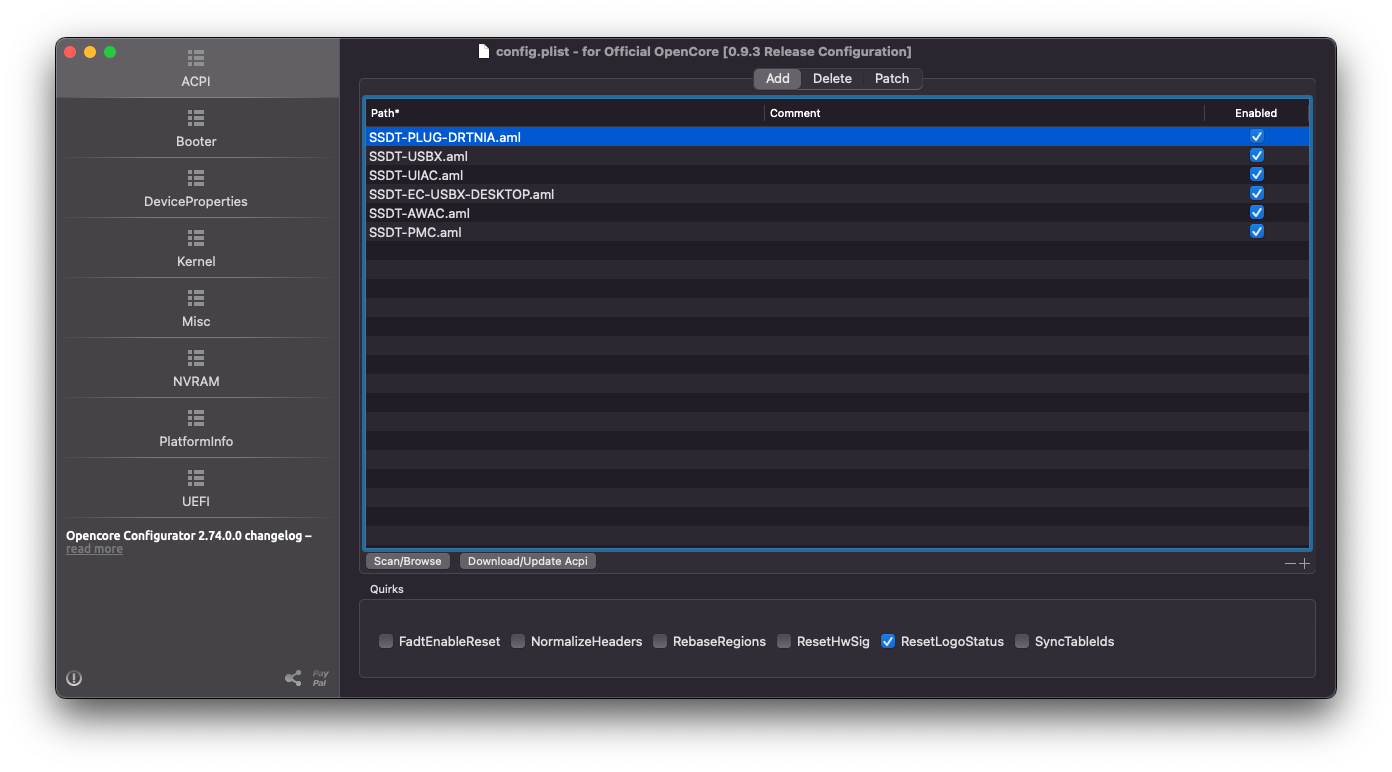
Task: Select the PlatformInfo section icon
Action: (x=196, y=418)
